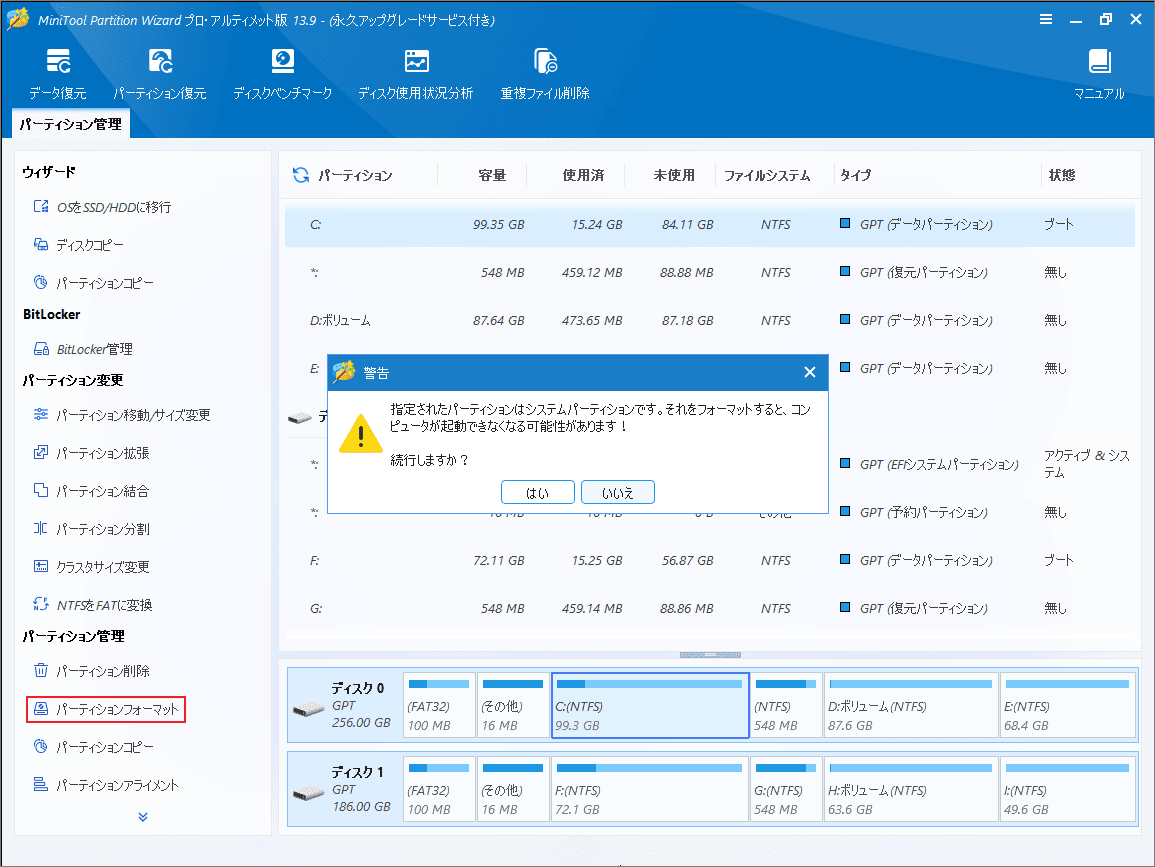
Task: Sort by the 使用済 column header
Action: pos(583,175)
